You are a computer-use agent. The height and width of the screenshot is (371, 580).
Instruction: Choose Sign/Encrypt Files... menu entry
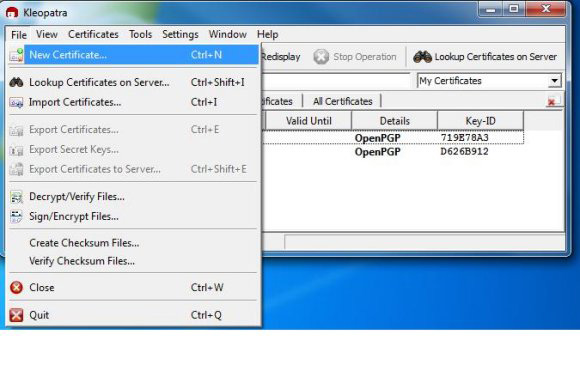(x=134, y=217)
